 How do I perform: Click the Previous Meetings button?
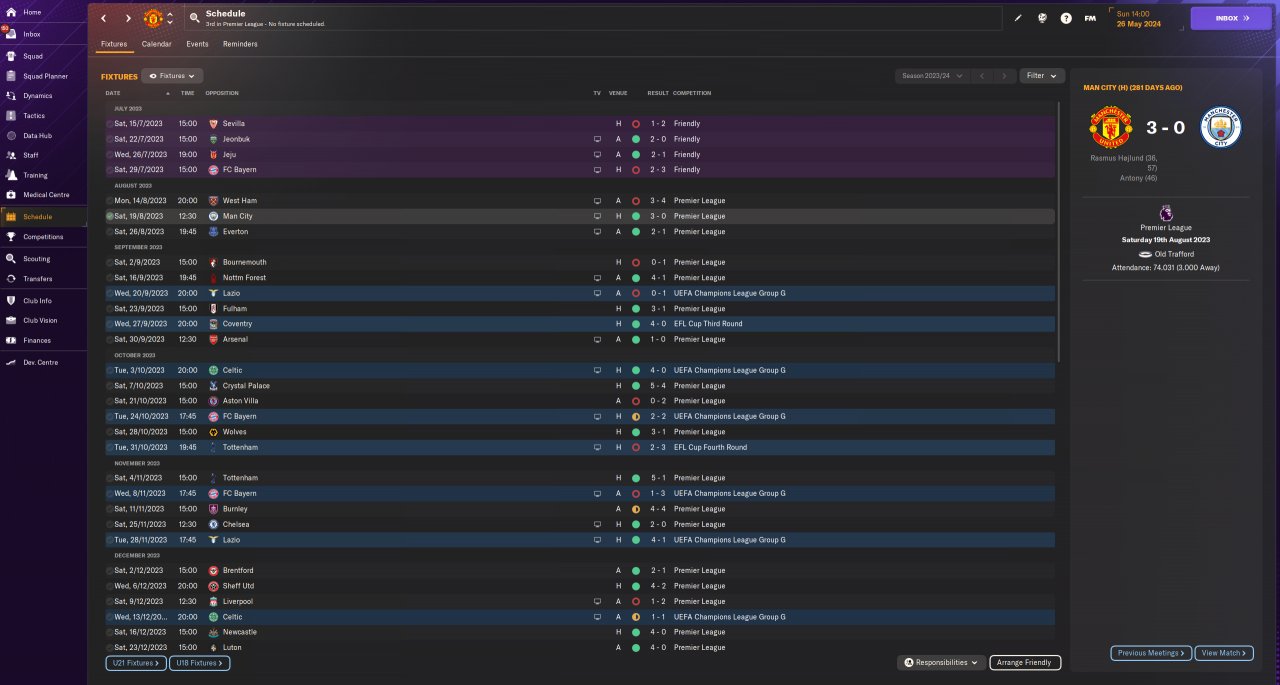coord(1151,653)
